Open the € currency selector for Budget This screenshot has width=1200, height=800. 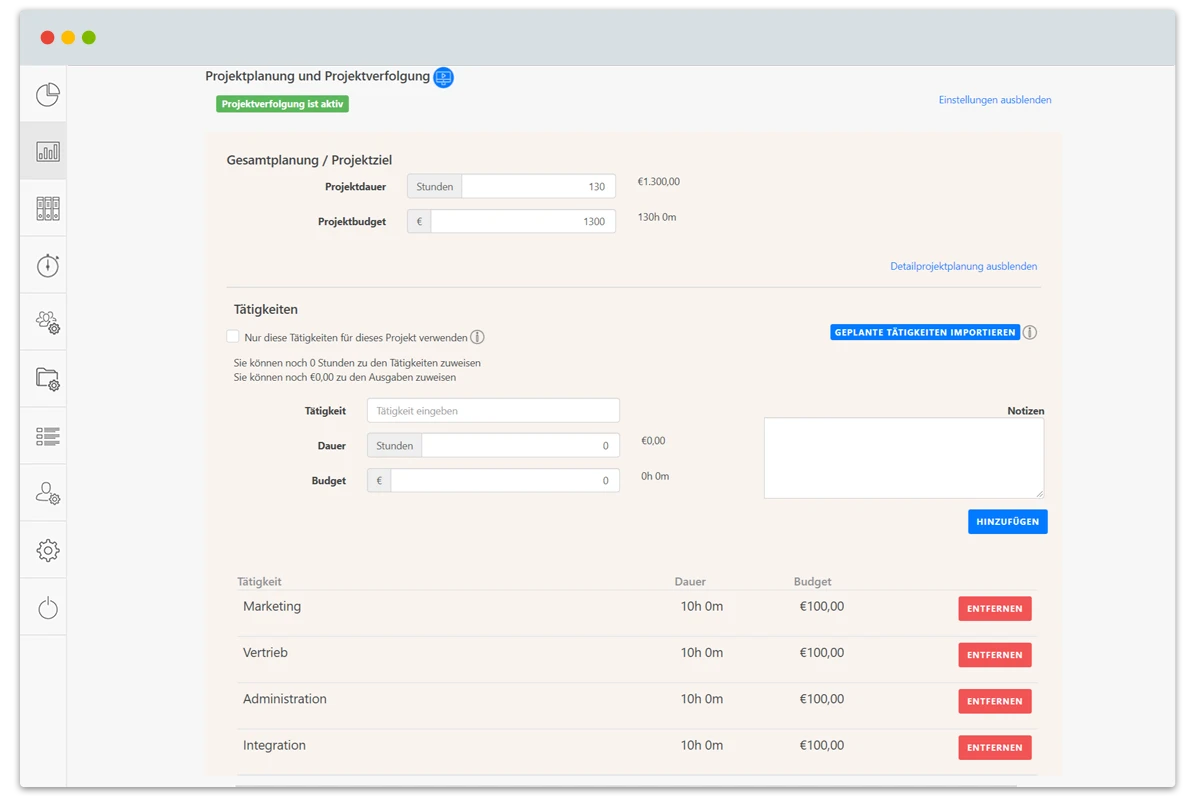pos(378,480)
